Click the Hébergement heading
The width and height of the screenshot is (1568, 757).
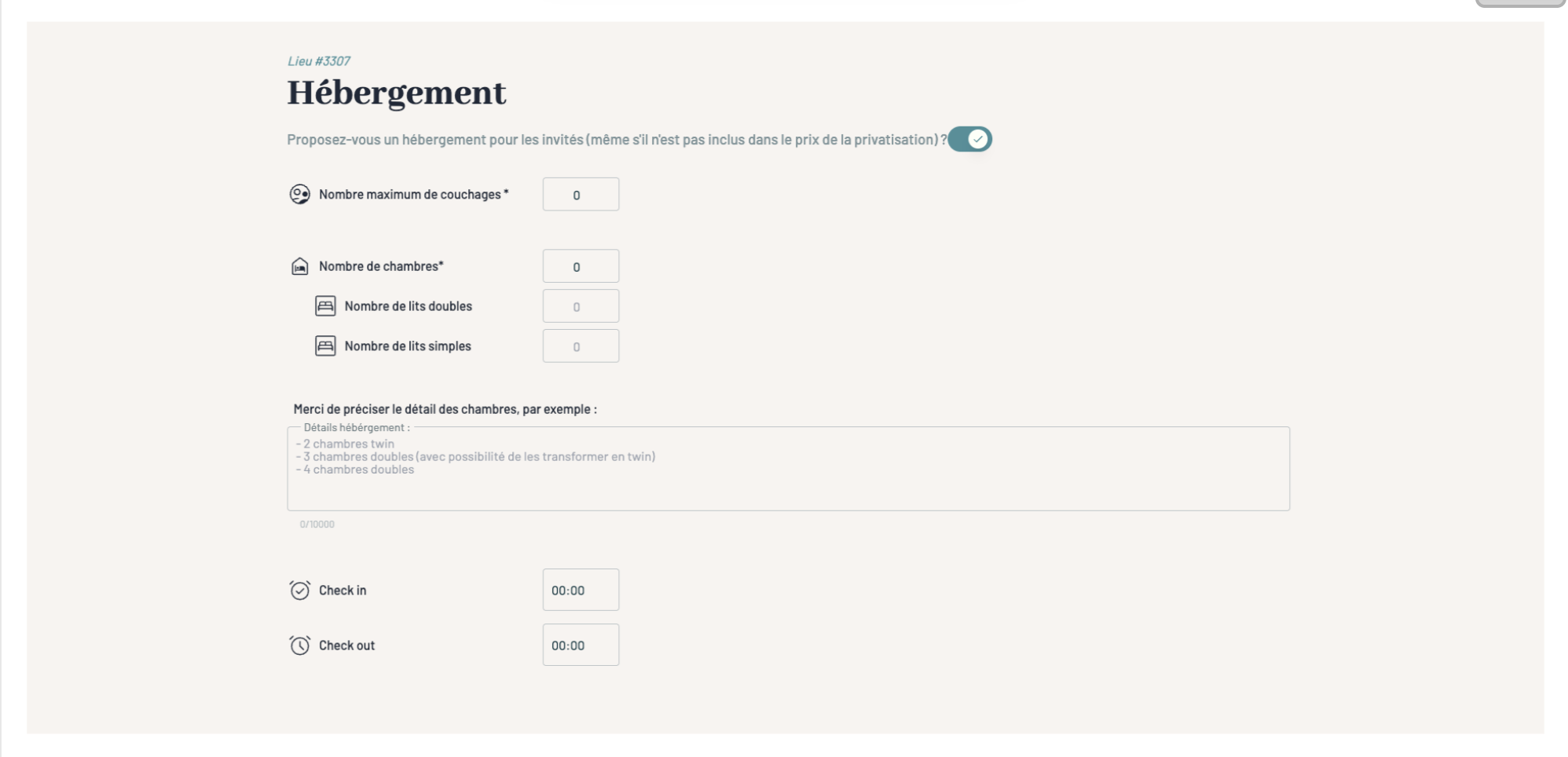397,93
